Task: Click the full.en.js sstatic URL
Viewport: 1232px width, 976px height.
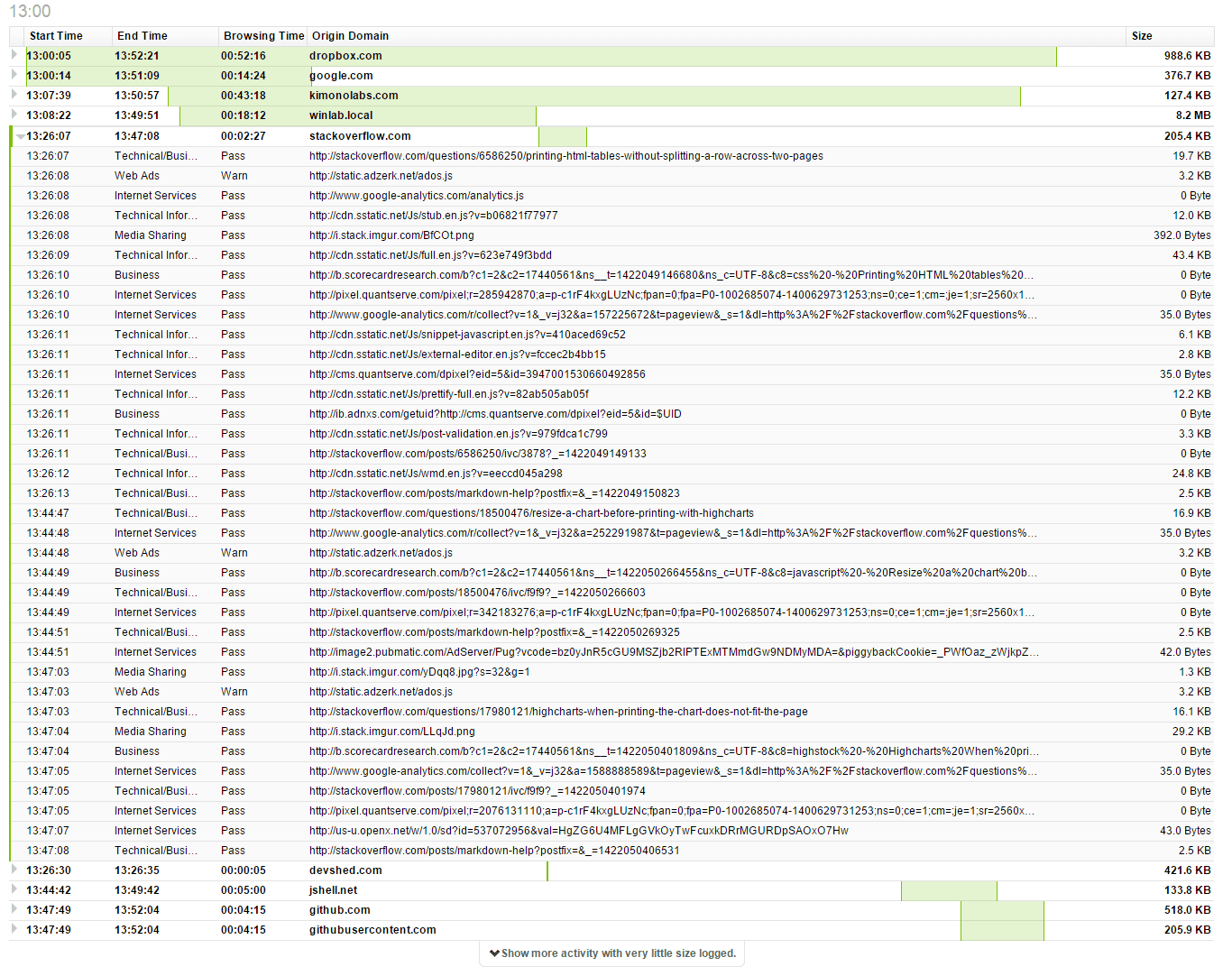Action: 430,255
